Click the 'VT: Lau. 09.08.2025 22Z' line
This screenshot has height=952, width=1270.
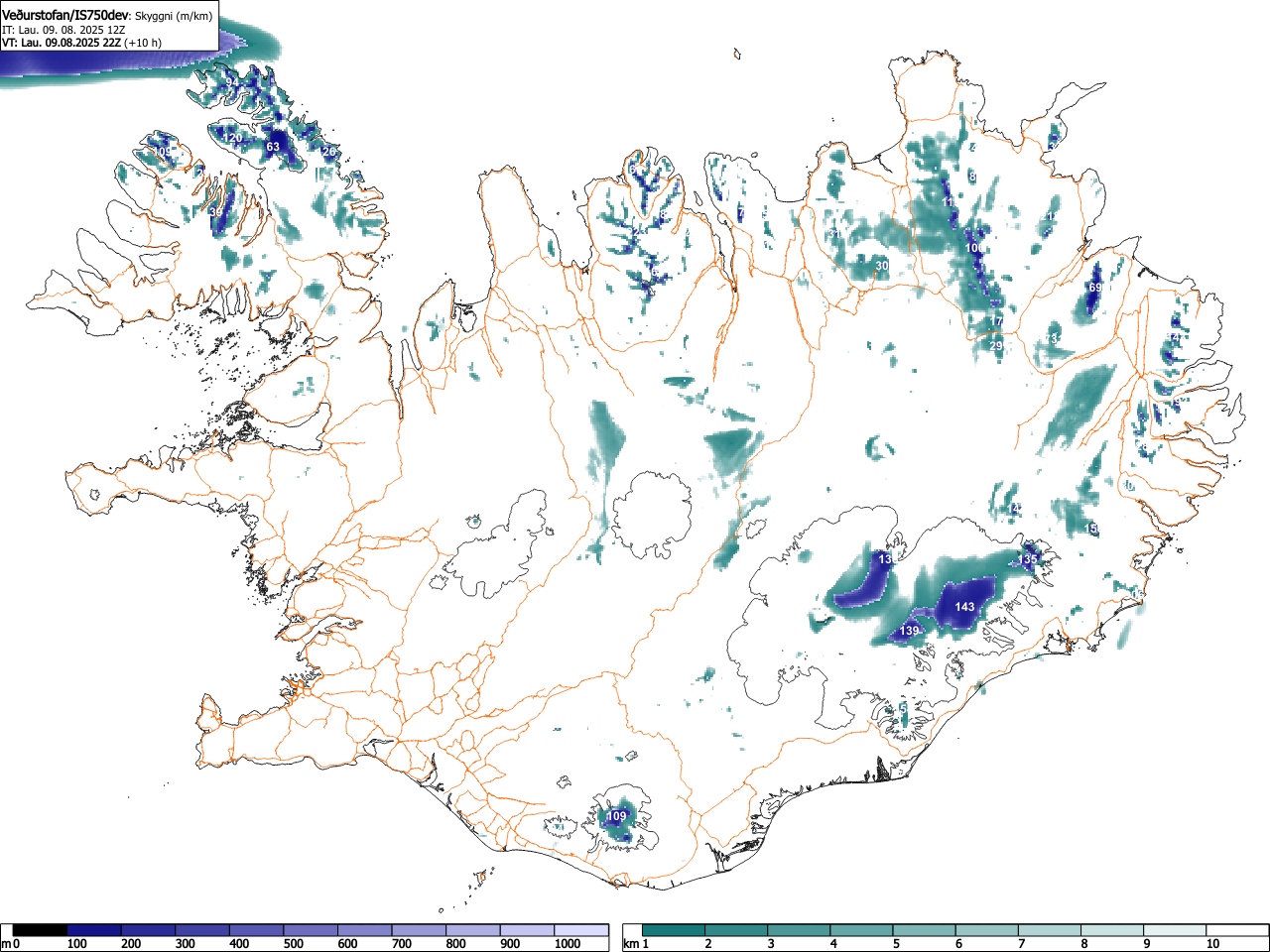coord(62,43)
